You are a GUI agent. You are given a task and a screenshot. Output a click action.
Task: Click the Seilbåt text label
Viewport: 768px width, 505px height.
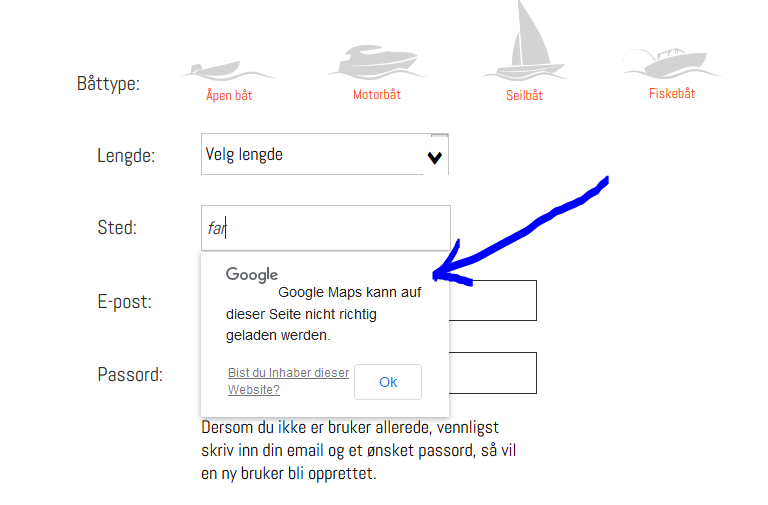pyautogui.click(x=524, y=95)
